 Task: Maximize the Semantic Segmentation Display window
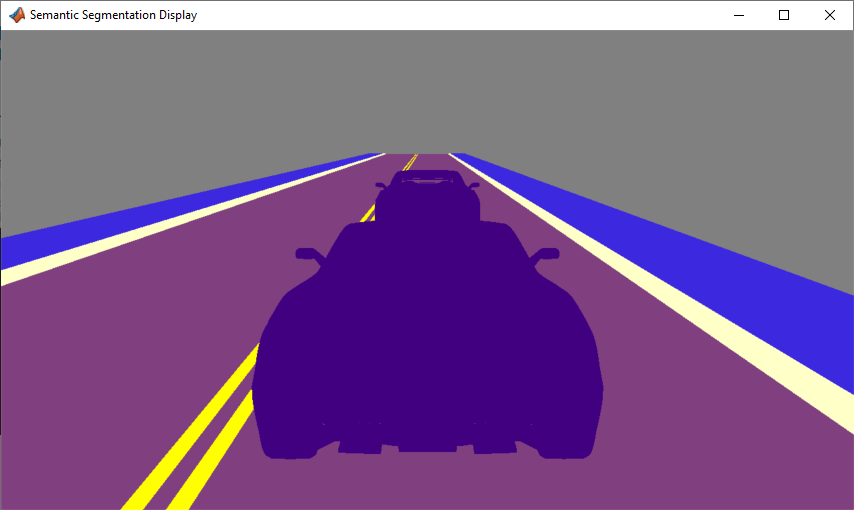click(784, 15)
